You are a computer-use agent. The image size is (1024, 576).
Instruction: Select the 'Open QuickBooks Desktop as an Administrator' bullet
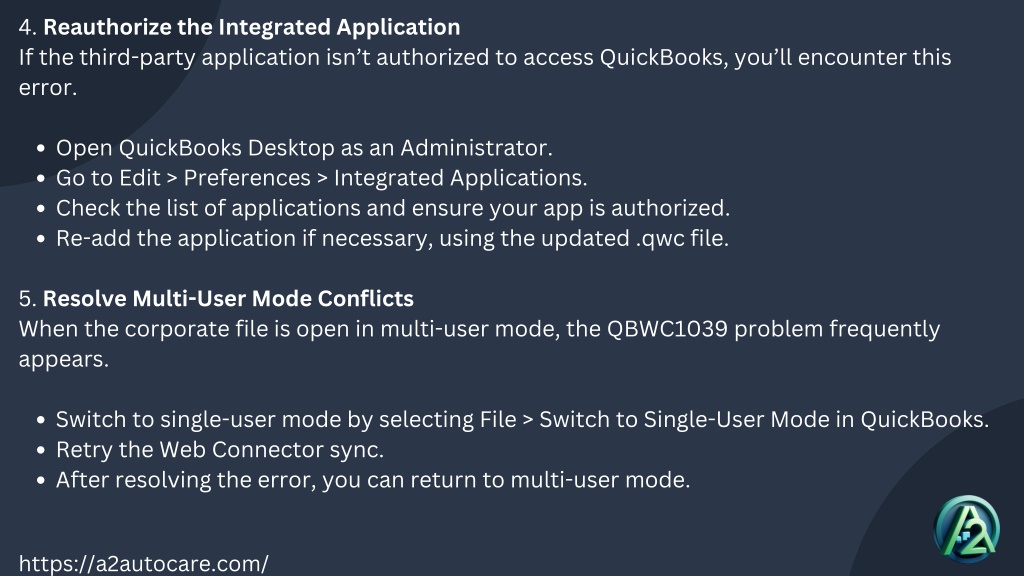(x=304, y=148)
